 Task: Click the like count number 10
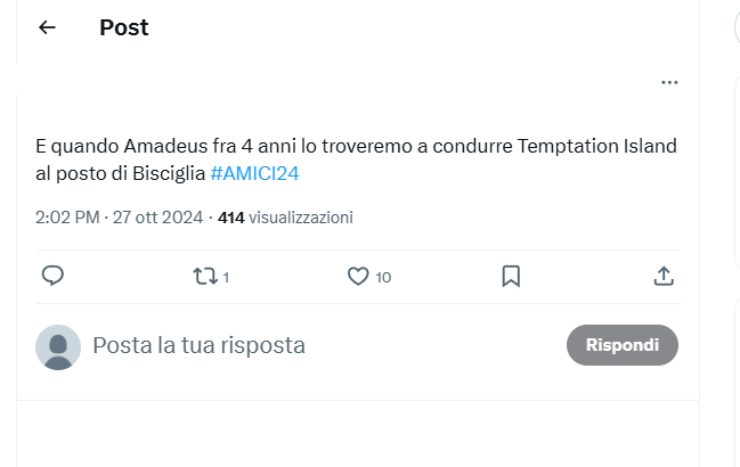point(383,277)
